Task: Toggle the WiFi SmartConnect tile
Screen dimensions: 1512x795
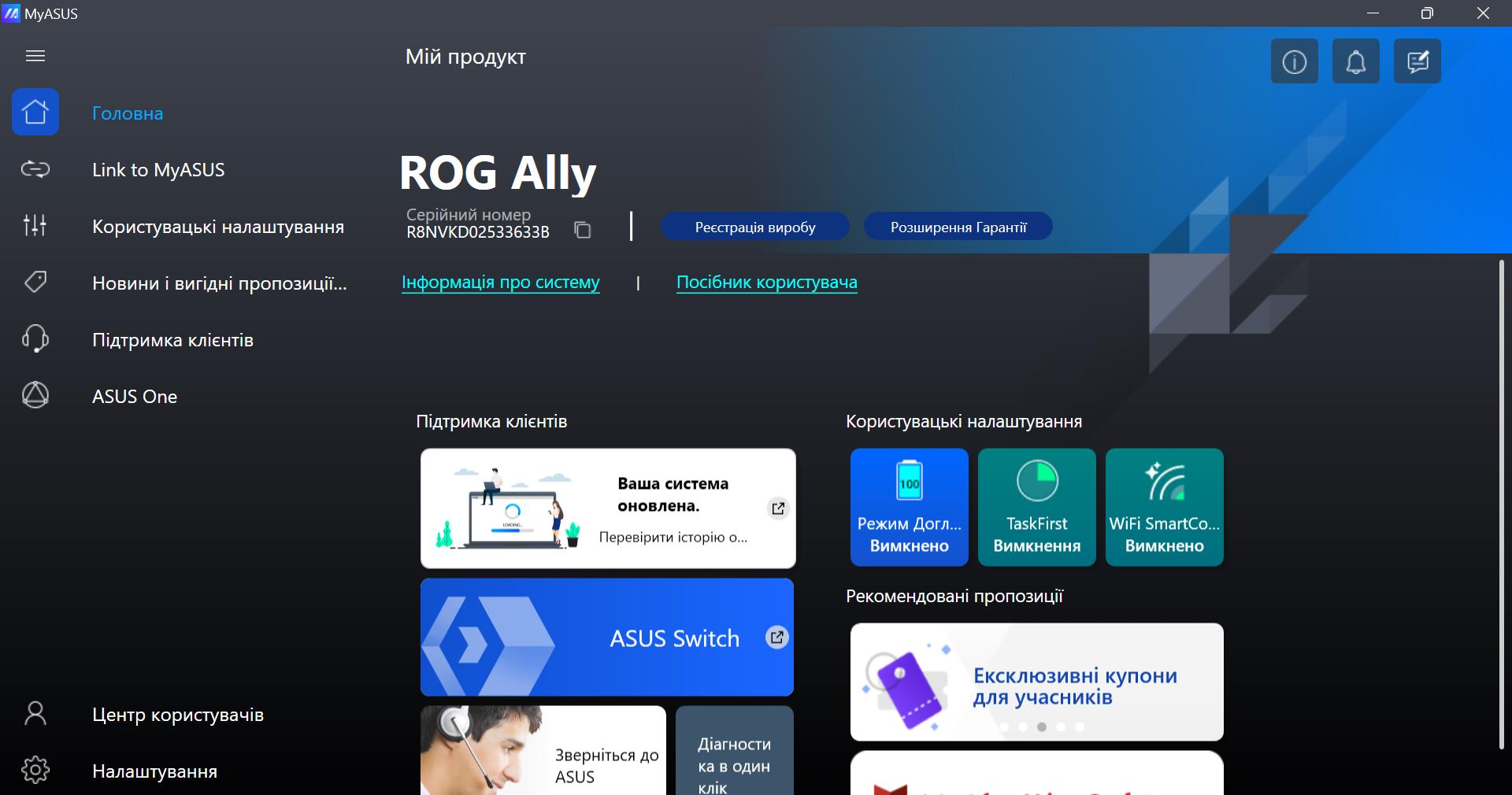Action: click(x=1164, y=507)
